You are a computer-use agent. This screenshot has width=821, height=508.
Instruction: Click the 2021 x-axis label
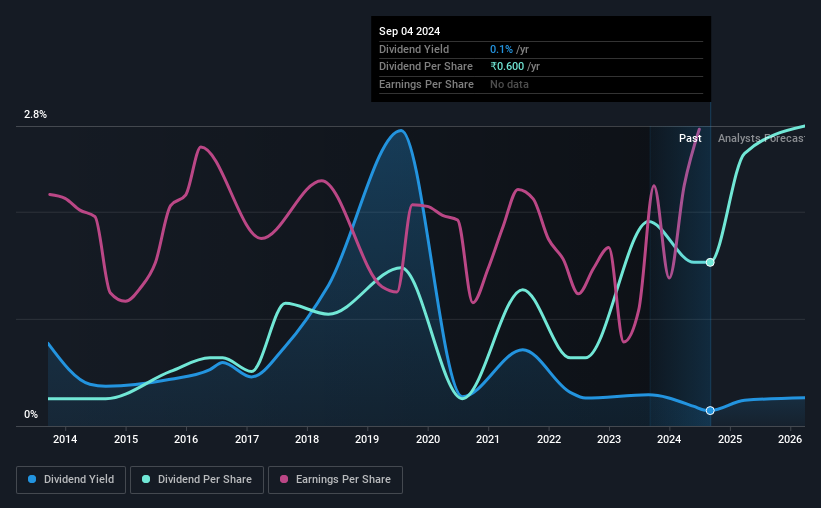point(487,439)
